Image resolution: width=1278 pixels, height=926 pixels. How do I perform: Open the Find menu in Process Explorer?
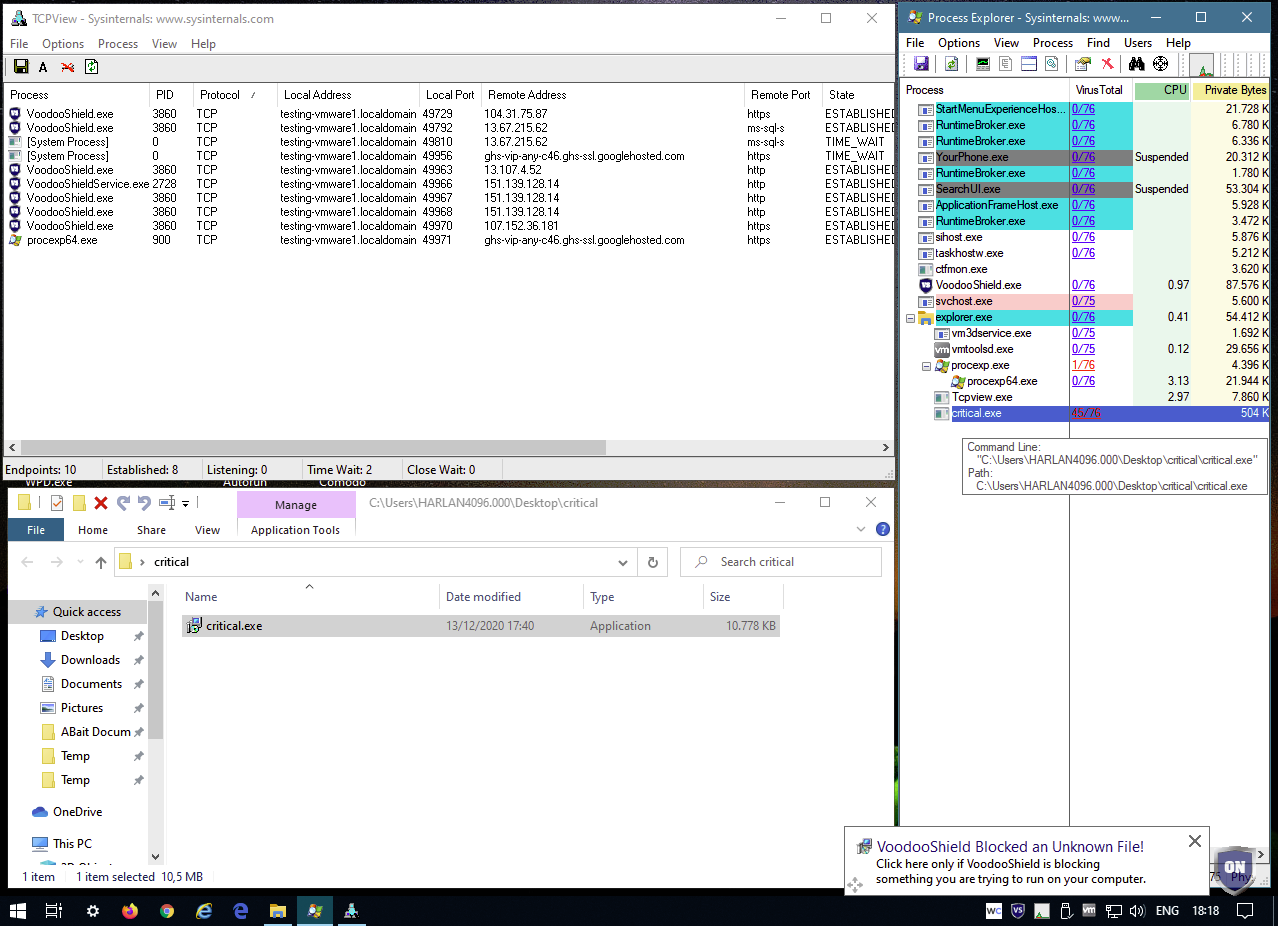coord(1098,43)
